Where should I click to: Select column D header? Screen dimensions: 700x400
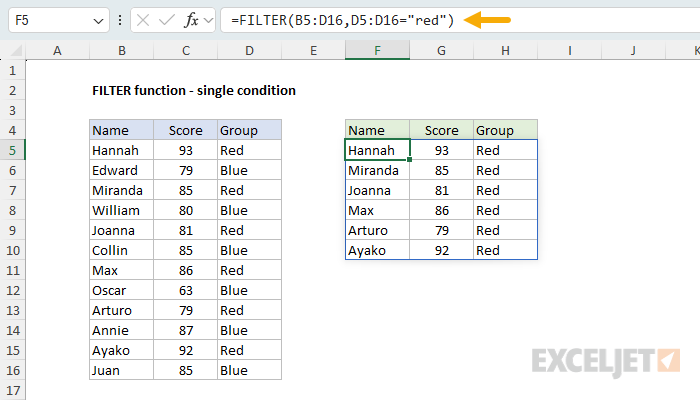pos(249,50)
